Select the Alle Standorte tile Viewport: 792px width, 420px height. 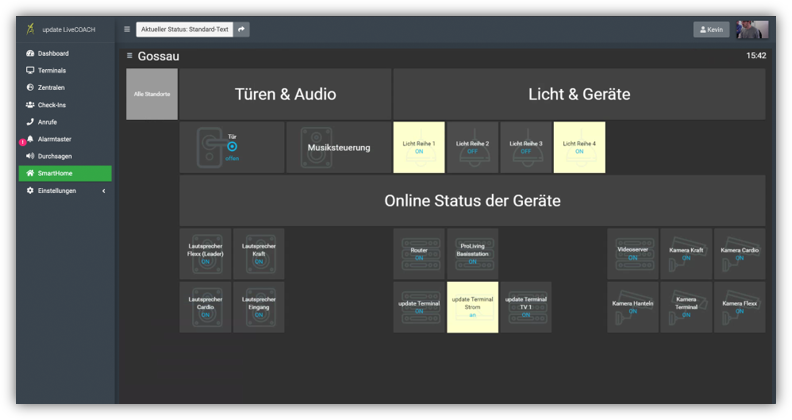pos(152,94)
